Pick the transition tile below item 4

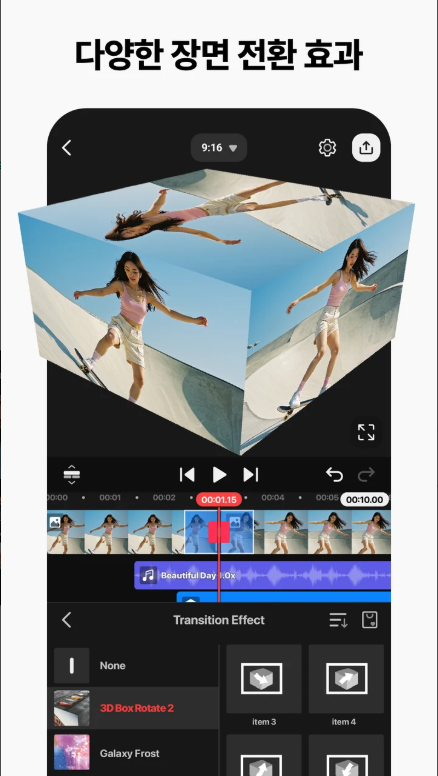point(346,755)
